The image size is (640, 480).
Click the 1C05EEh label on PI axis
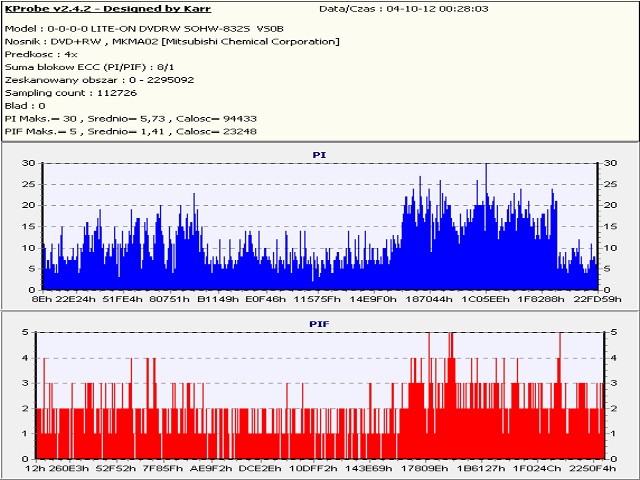point(486,299)
